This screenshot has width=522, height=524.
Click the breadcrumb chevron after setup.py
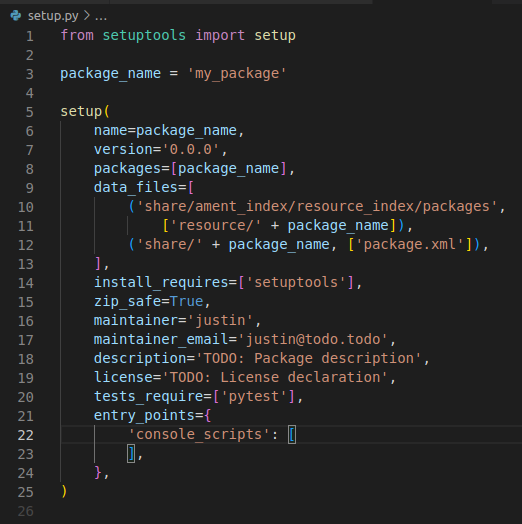pos(87,15)
